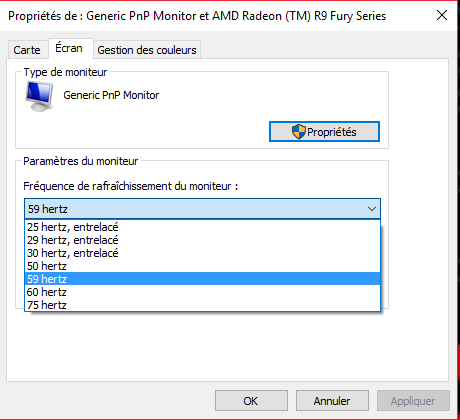Click the 59 hertz combo box field
Screen dimensions: 460x420
(202, 209)
